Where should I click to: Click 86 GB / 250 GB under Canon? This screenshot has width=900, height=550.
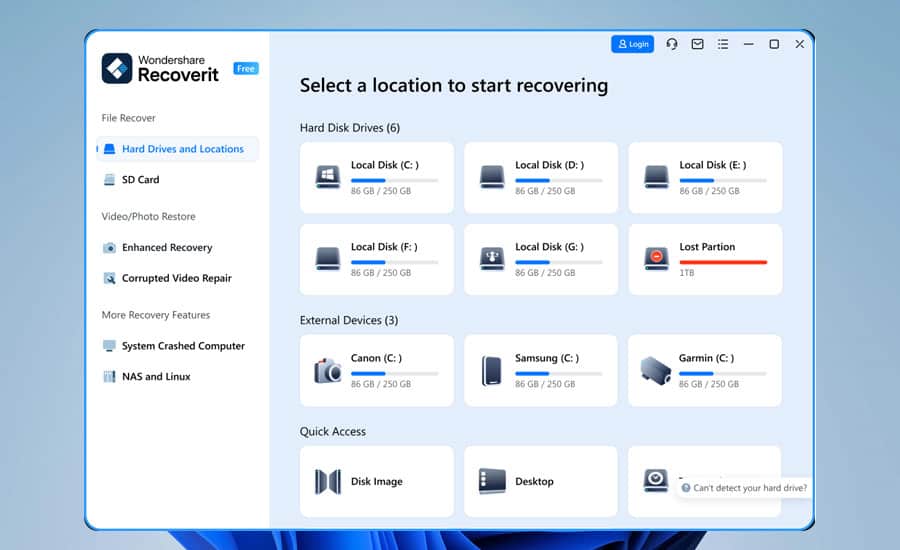381,384
